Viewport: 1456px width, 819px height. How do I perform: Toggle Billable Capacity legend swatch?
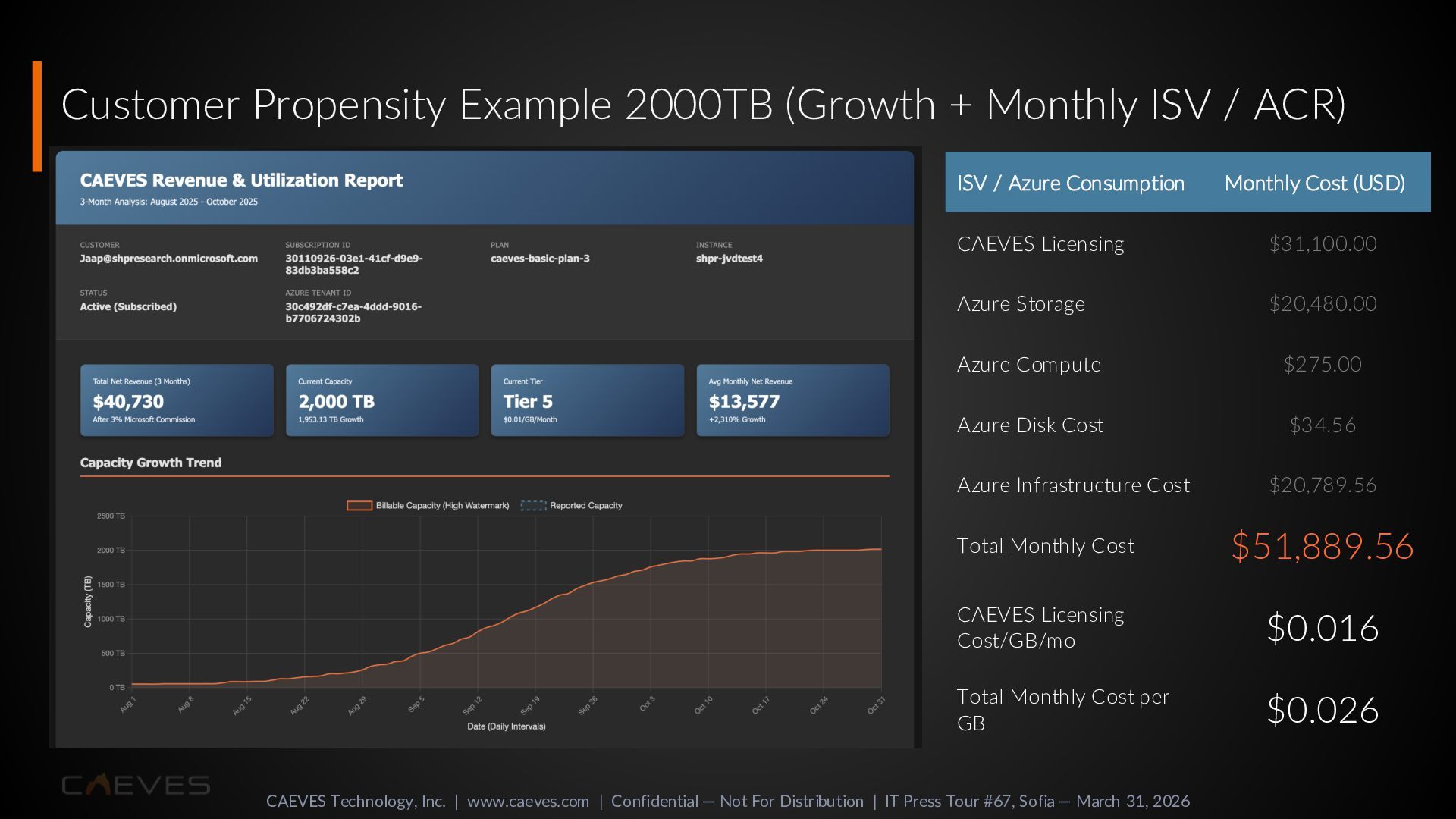tap(359, 506)
